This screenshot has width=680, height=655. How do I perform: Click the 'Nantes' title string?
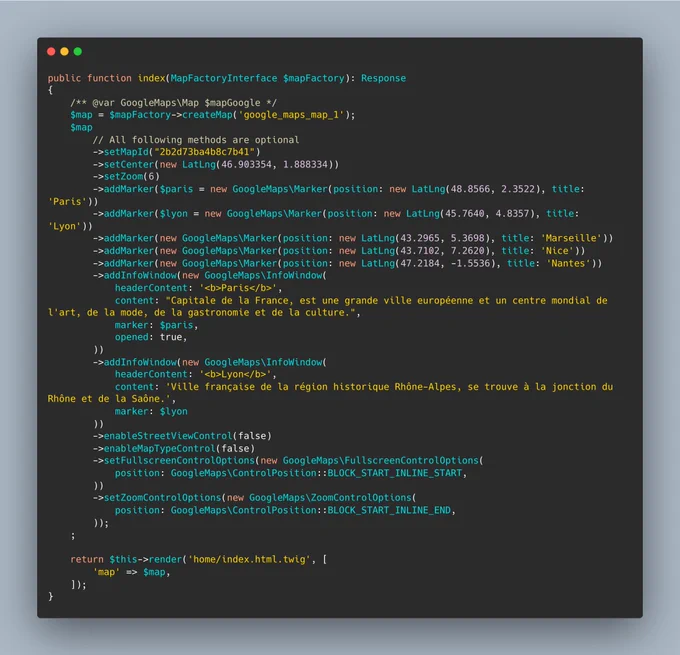[568, 263]
